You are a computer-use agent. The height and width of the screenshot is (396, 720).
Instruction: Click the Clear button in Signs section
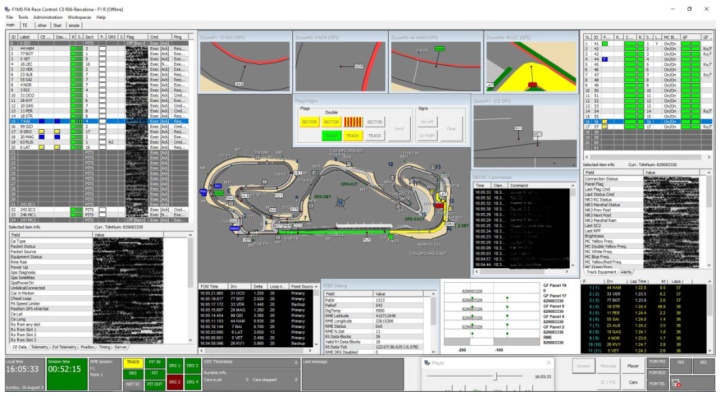click(451, 129)
